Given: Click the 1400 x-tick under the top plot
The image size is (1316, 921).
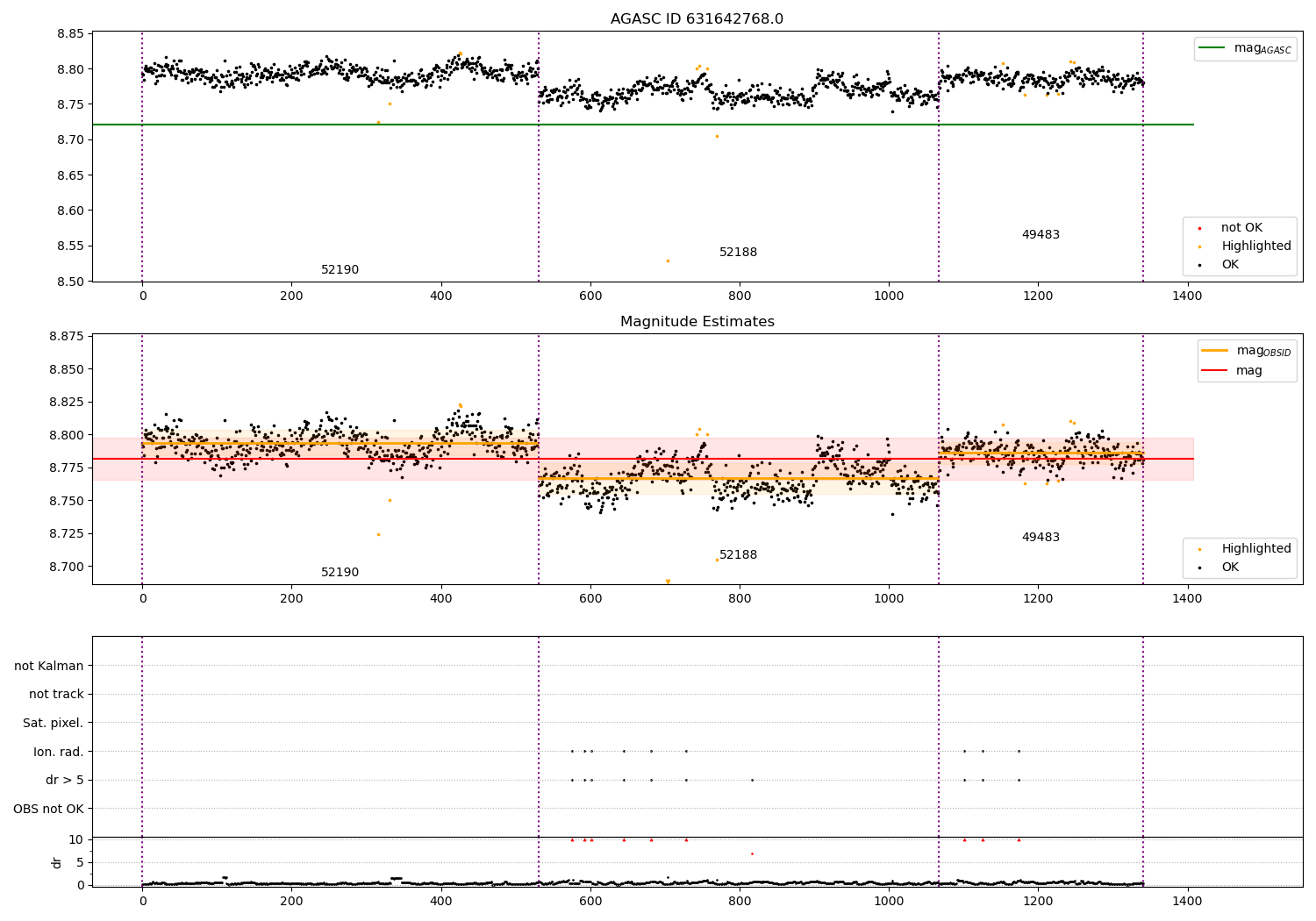Looking at the screenshot, I should click(1187, 296).
